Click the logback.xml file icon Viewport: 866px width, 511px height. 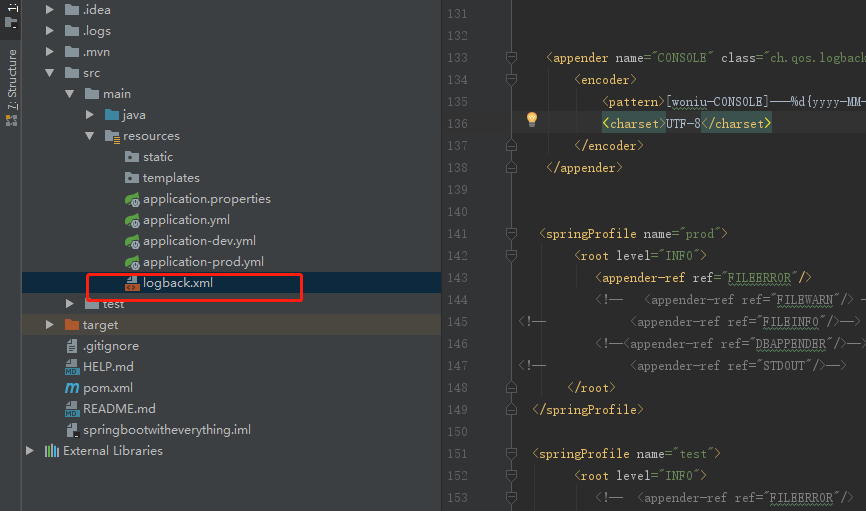tap(132, 283)
